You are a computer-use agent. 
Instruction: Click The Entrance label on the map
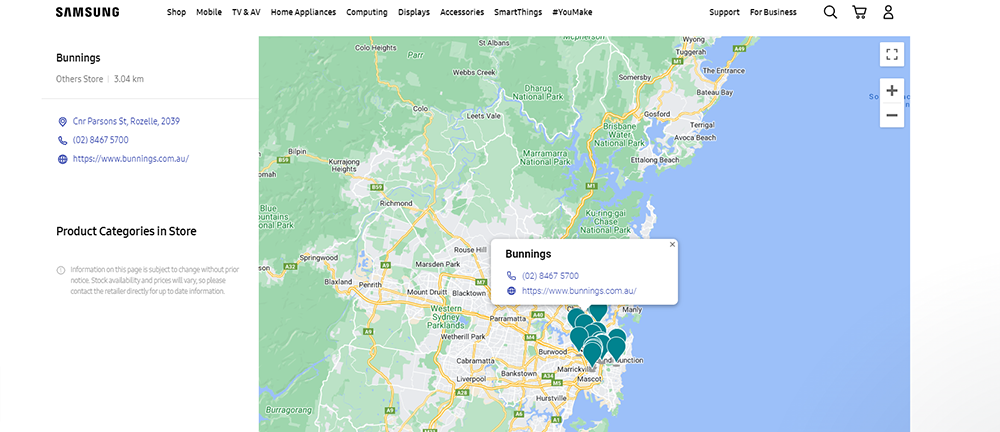(x=723, y=71)
